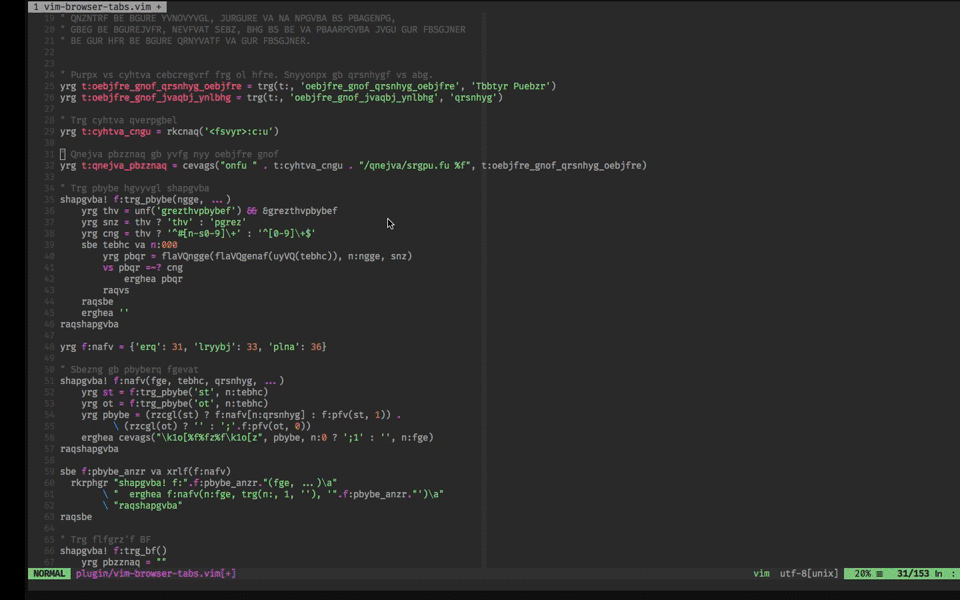The width and height of the screenshot is (960, 600).
Task: Click the "raqshapgvba" string on line 62
Action: click(x=148, y=506)
